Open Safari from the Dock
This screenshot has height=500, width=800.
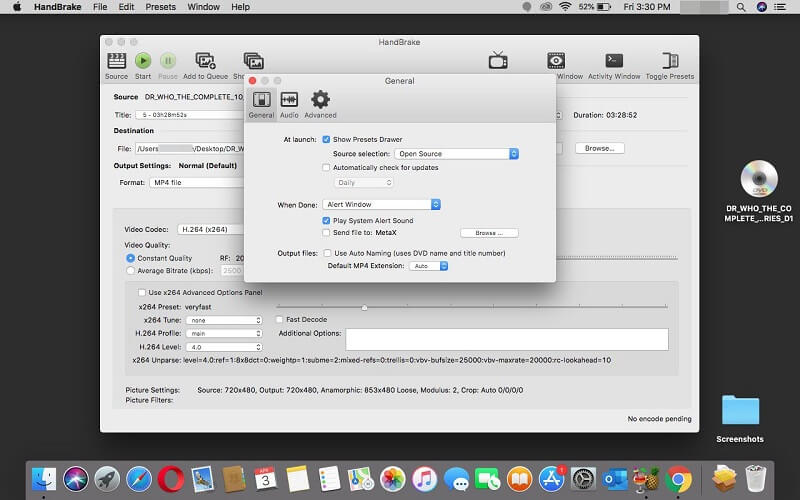click(x=139, y=479)
